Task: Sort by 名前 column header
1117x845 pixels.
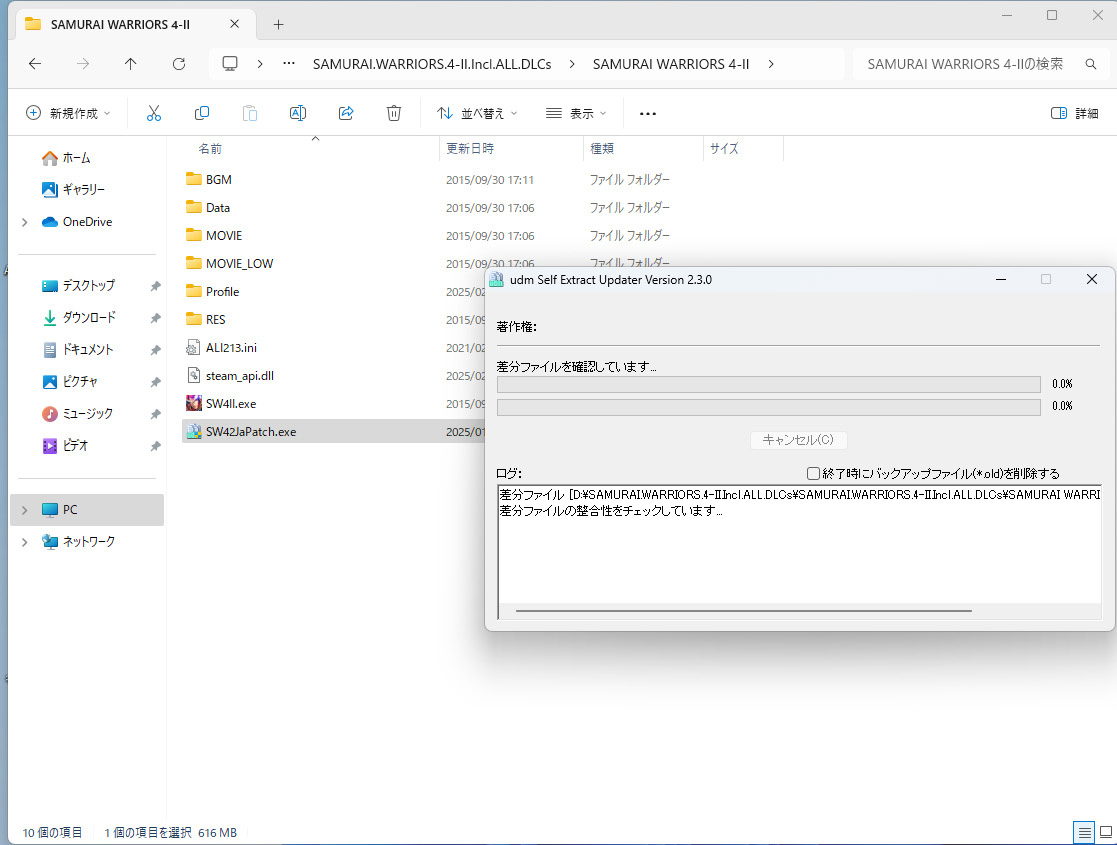Action: [209, 149]
